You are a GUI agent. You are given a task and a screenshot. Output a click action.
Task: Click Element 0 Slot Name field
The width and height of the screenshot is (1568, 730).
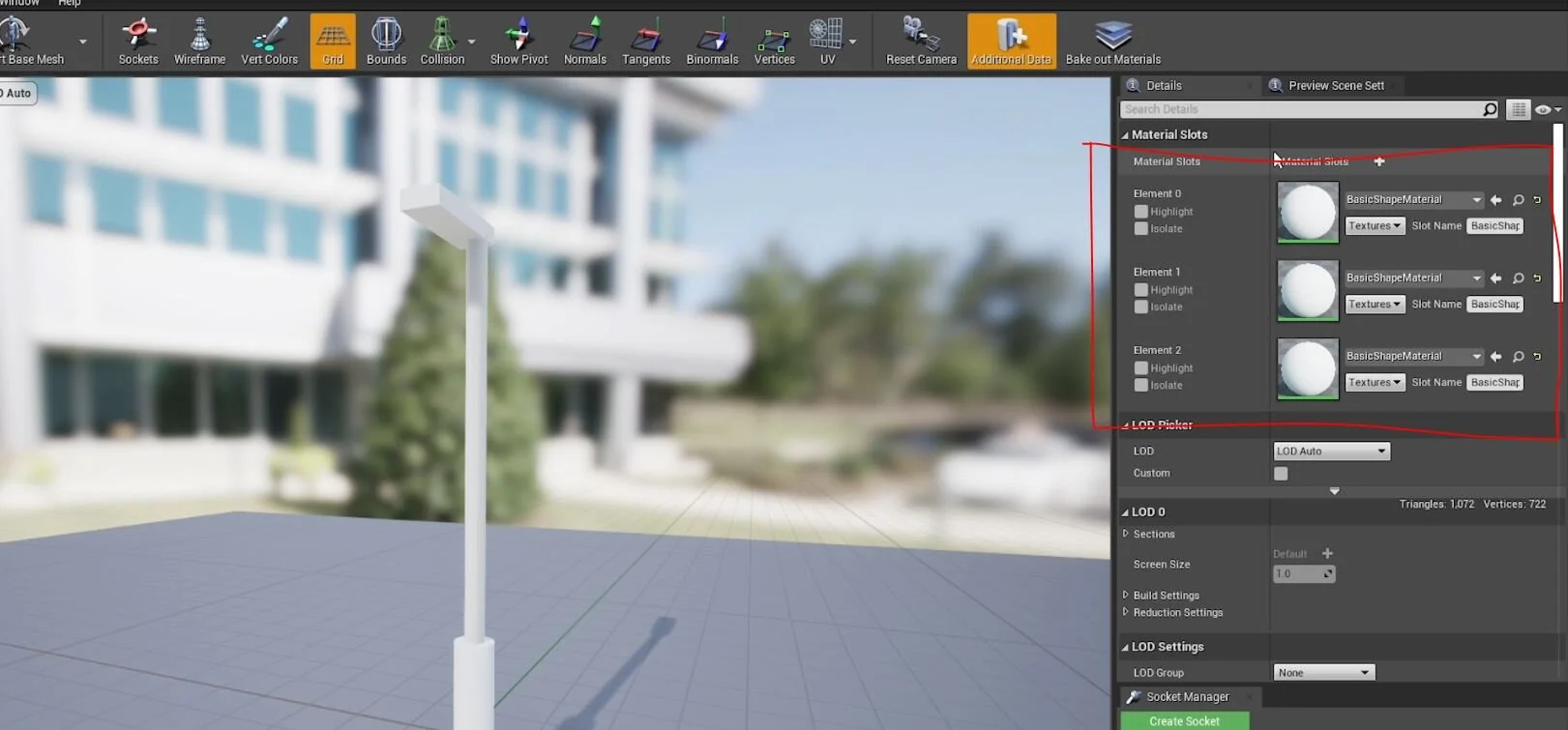click(1495, 225)
